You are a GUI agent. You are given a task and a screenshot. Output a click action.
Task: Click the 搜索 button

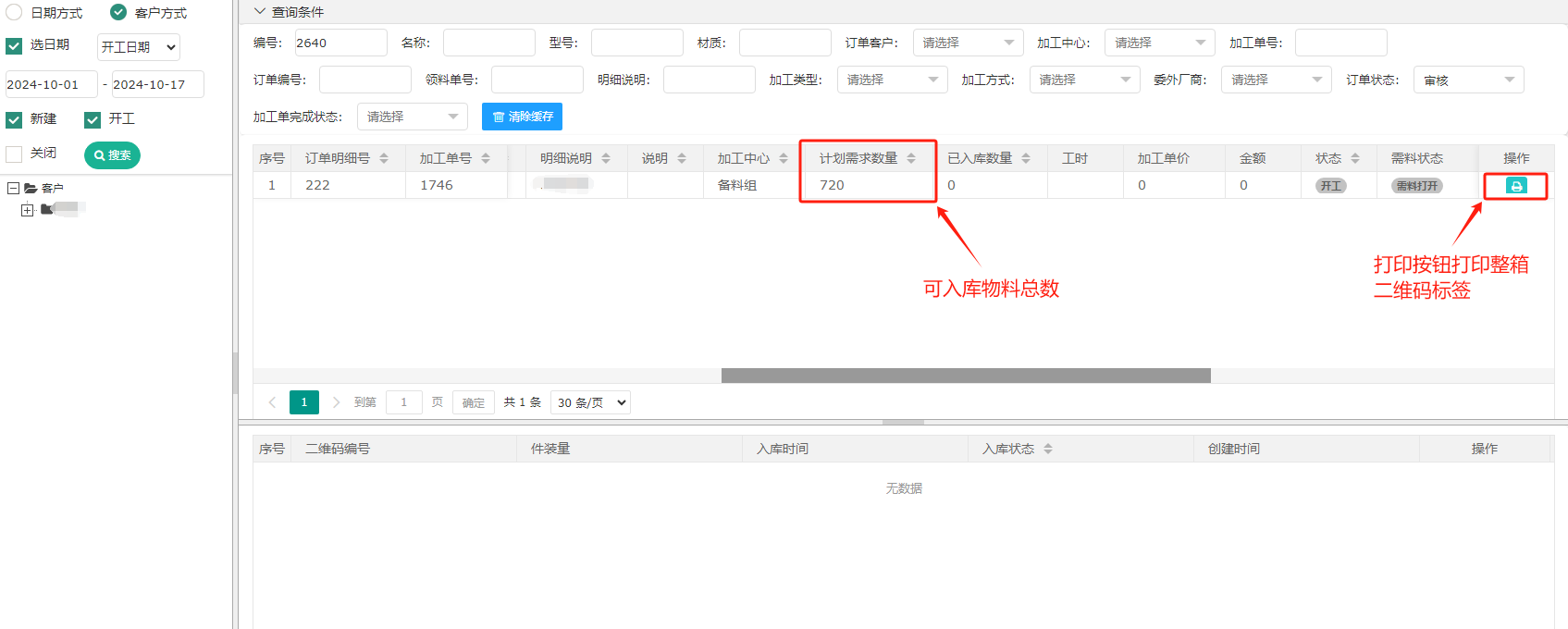pyautogui.click(x=112, y=155)
